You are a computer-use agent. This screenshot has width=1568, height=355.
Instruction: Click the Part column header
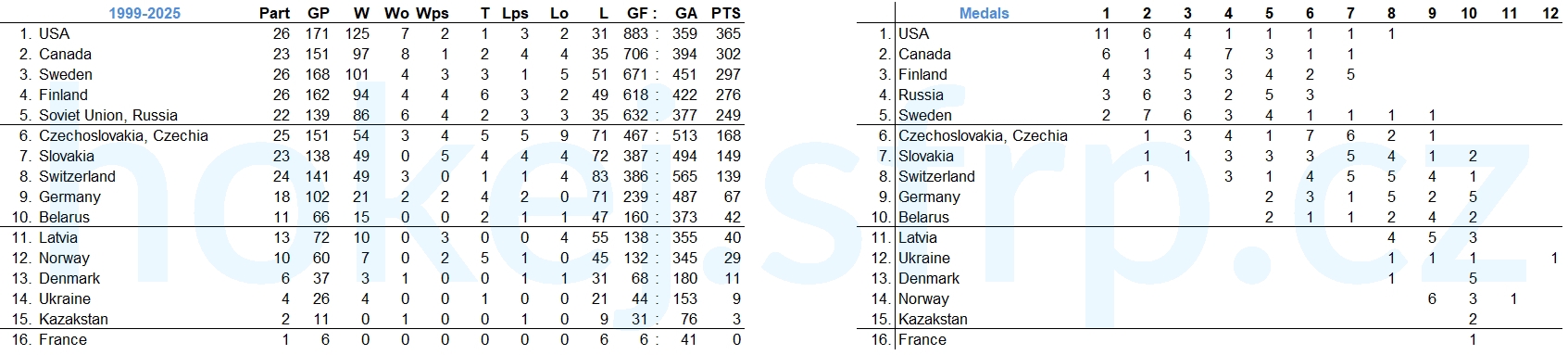pos(274,13)
